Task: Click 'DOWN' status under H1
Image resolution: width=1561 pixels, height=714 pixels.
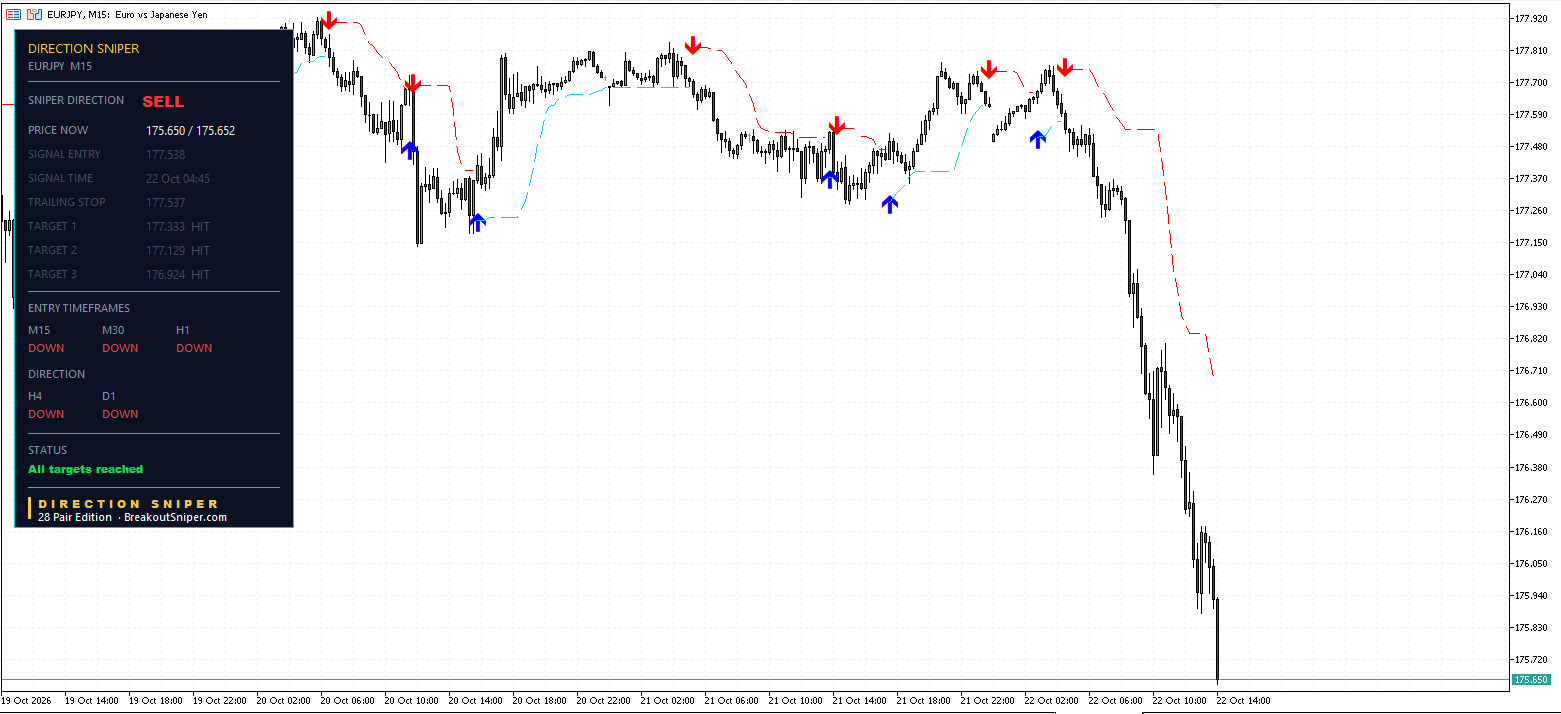Action: (x=194, y=348)
